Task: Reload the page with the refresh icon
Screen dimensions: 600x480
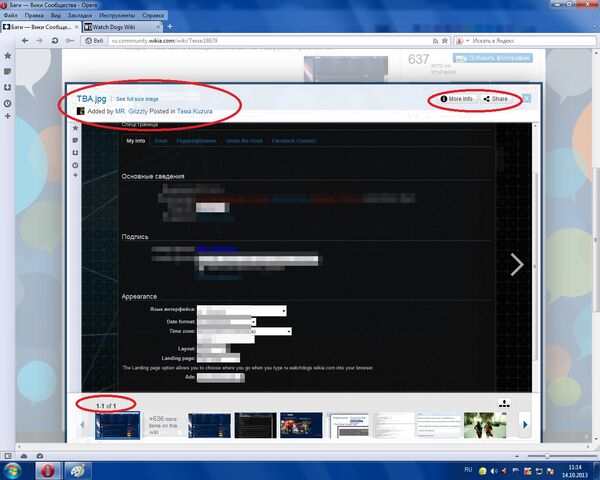Action: click(x=55, y=41)
